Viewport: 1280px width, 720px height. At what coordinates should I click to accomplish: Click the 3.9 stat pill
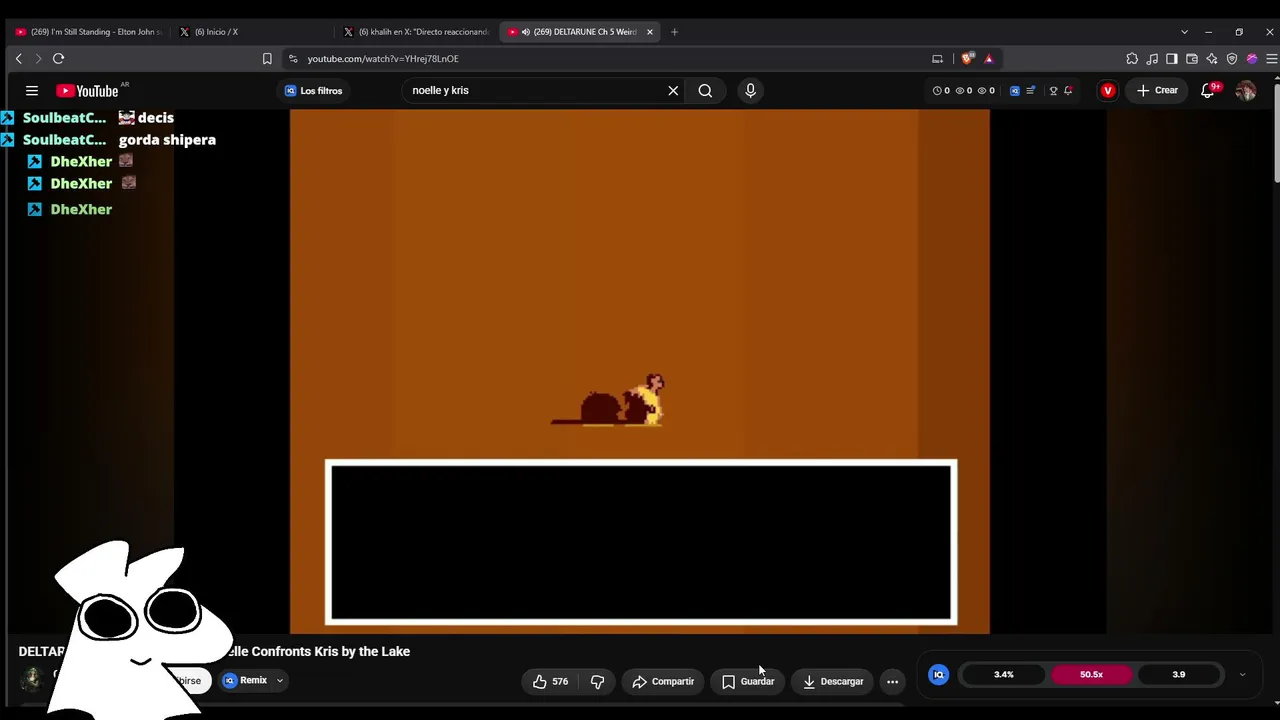[1178, 675]
